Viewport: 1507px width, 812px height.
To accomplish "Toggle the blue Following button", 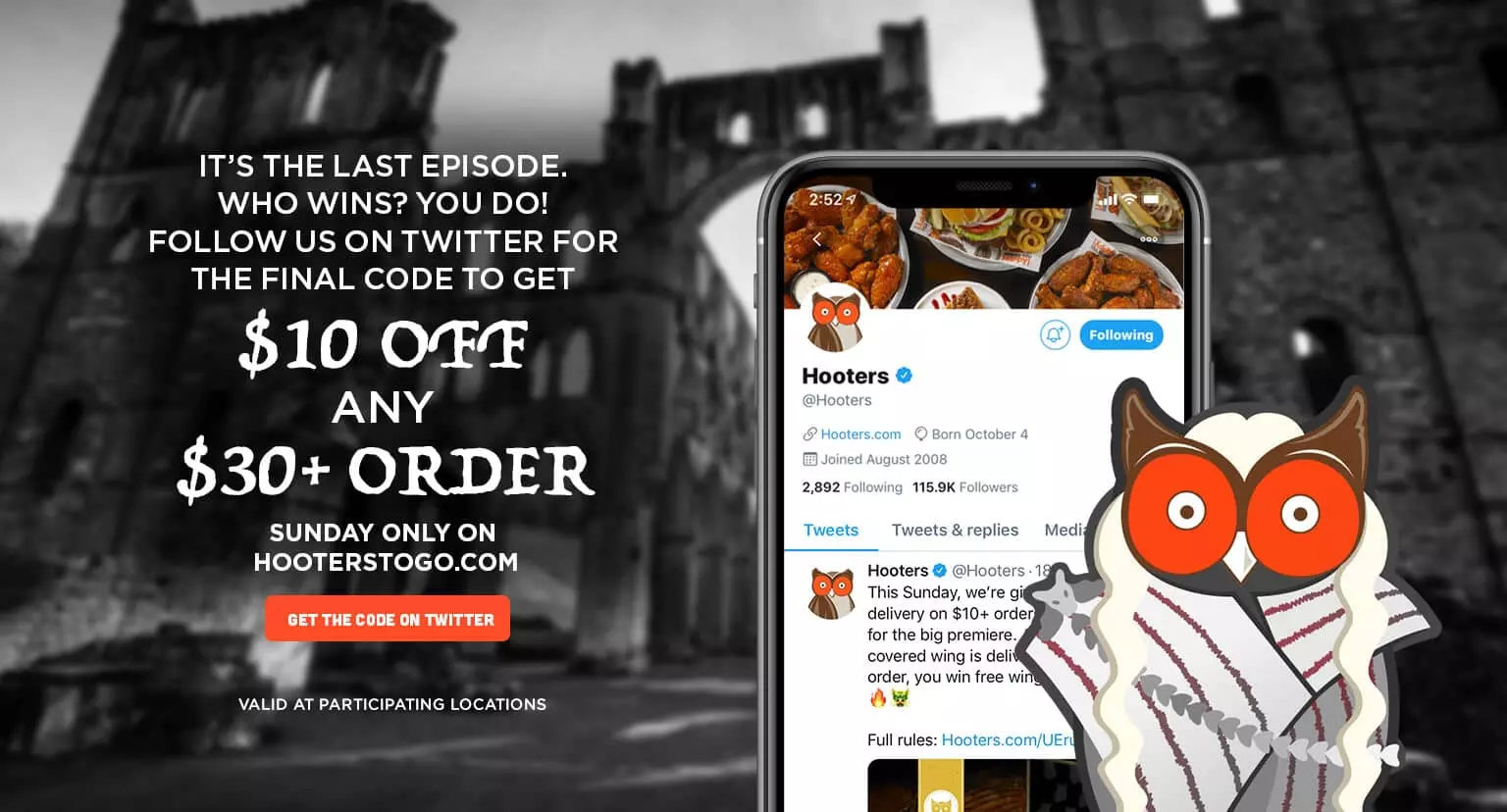I will click(1121, 334).
